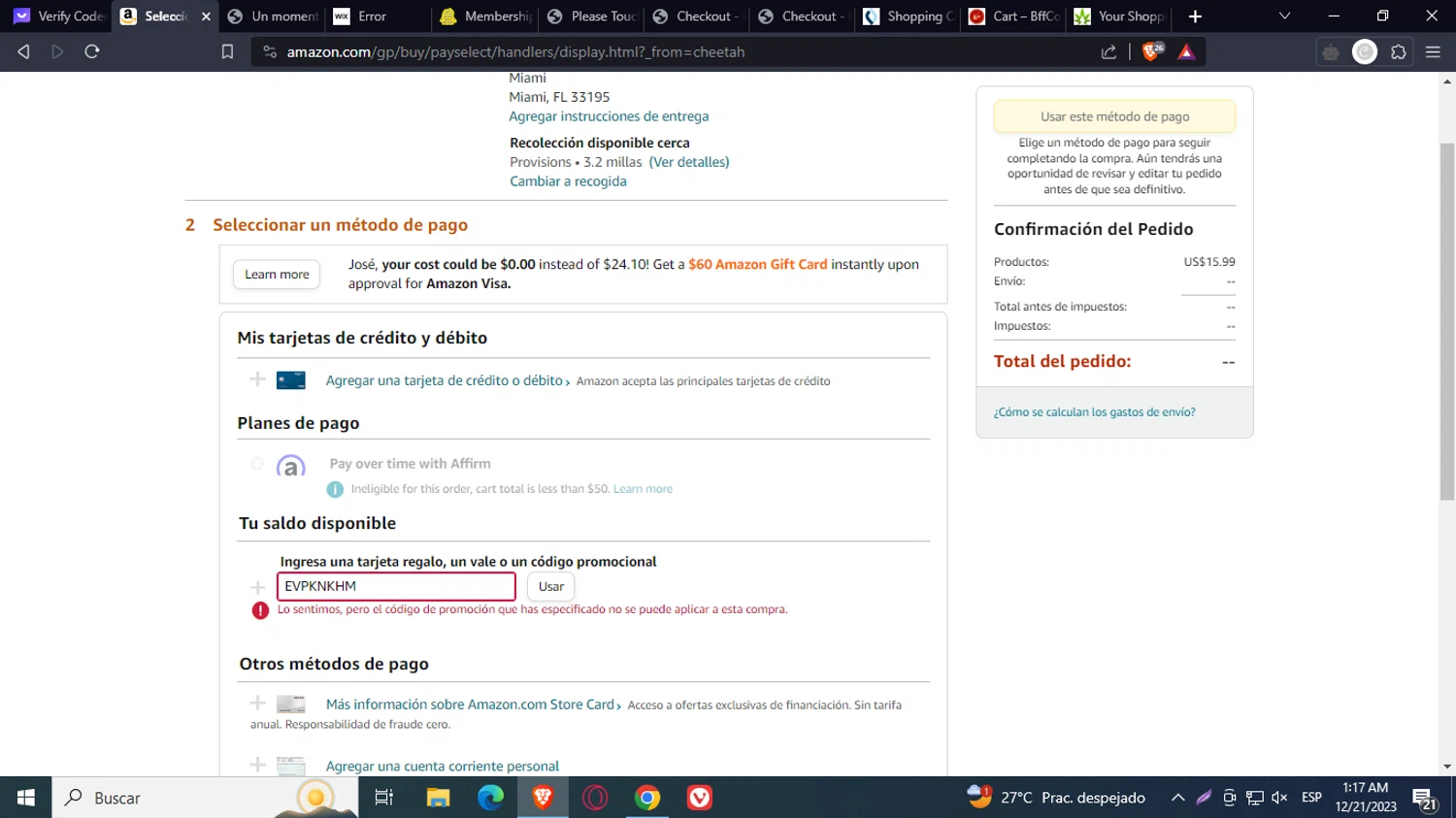The height and width of the screenshot is (818, 1456).
Task: Click the promo code input field
Action: pos(396,586)
